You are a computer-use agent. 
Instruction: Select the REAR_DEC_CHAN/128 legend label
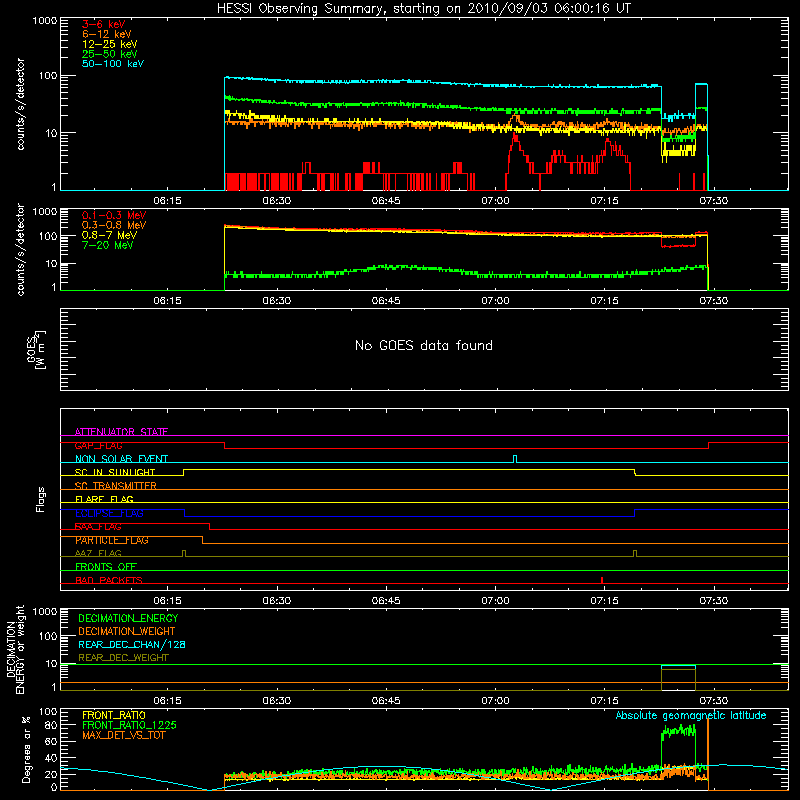pyautogui.click(x=132, y=644)
